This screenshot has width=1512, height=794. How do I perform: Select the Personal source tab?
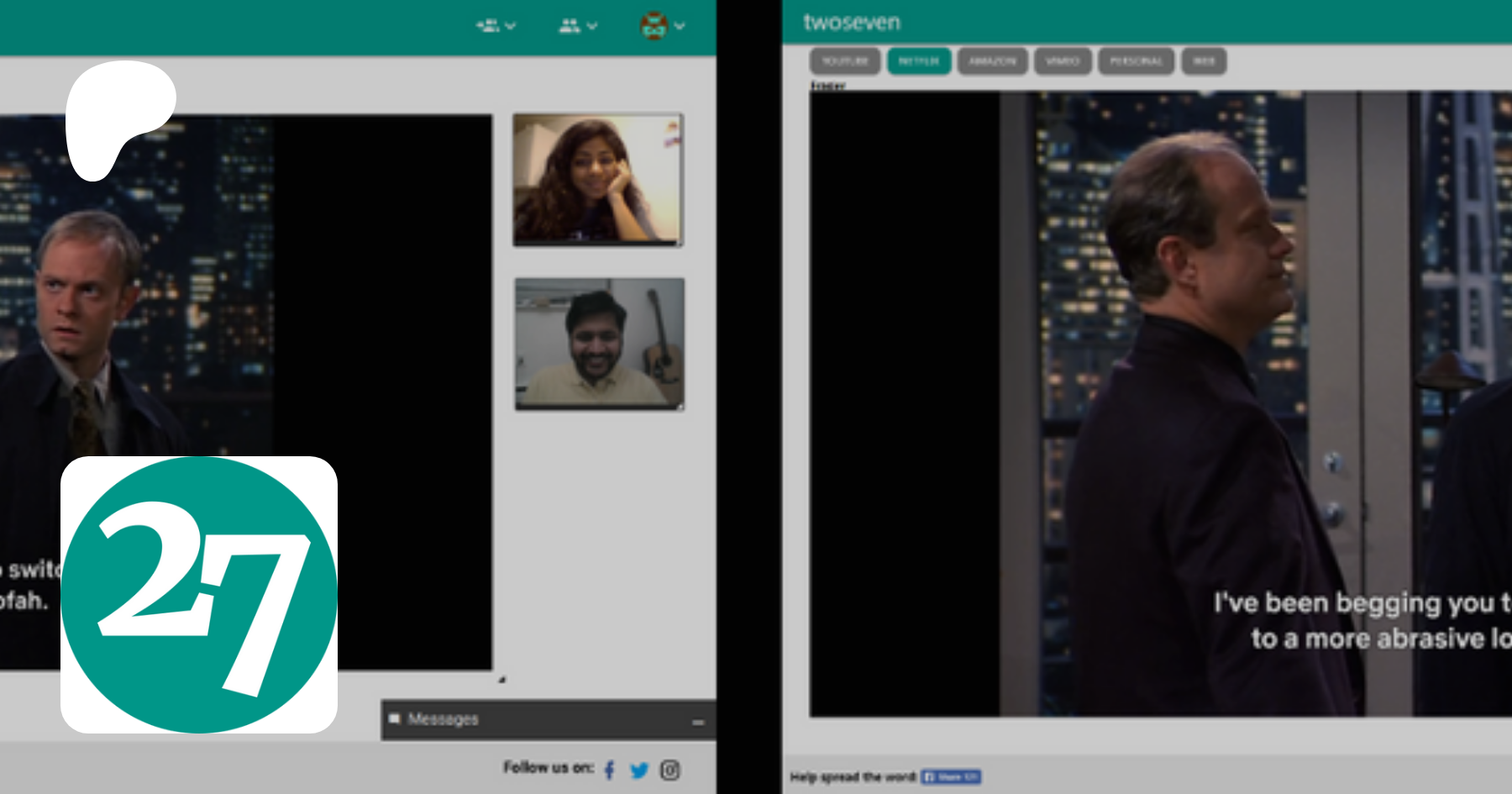coord(1136,61)
